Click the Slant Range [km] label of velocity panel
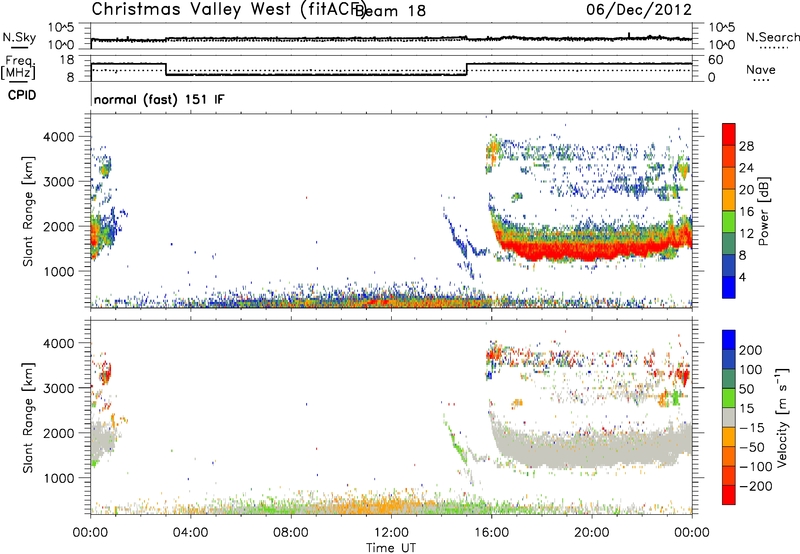This screenshot has height=554, width=800. (x=27, y=418)
